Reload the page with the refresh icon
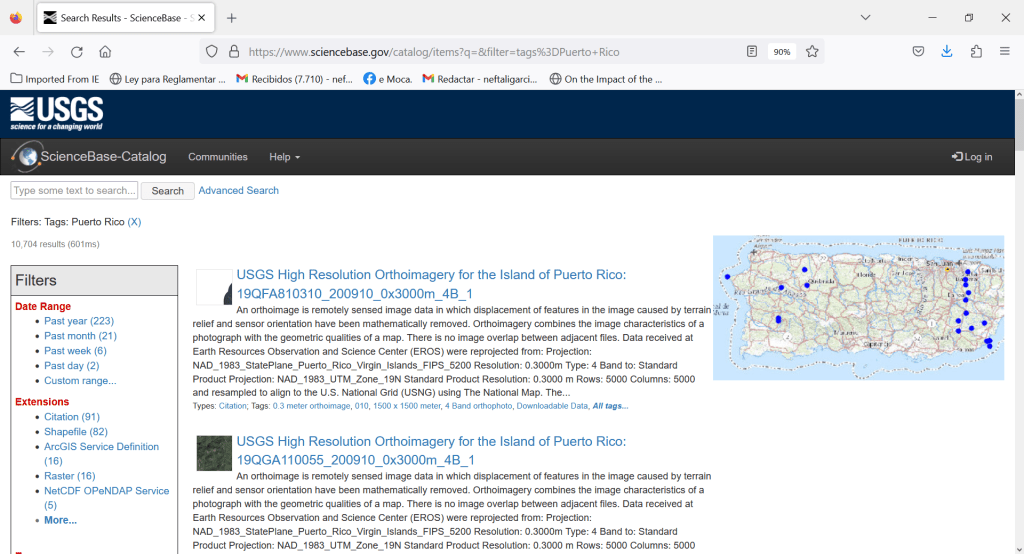 click(x=76, y=52)
